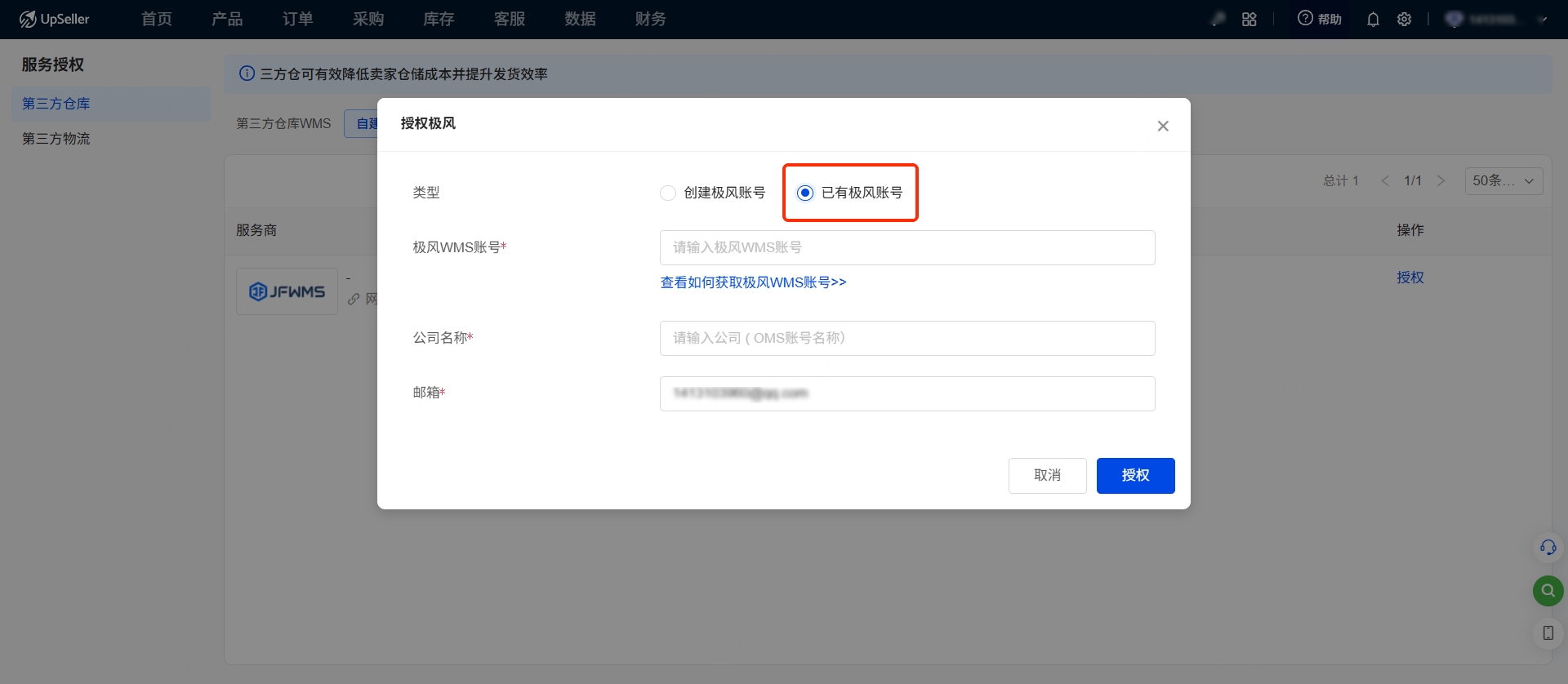Image resolution: width=1568 pixels, height=684 pixels.
Task: Click the 总计 1 text
Action: tap(1341, 181)
